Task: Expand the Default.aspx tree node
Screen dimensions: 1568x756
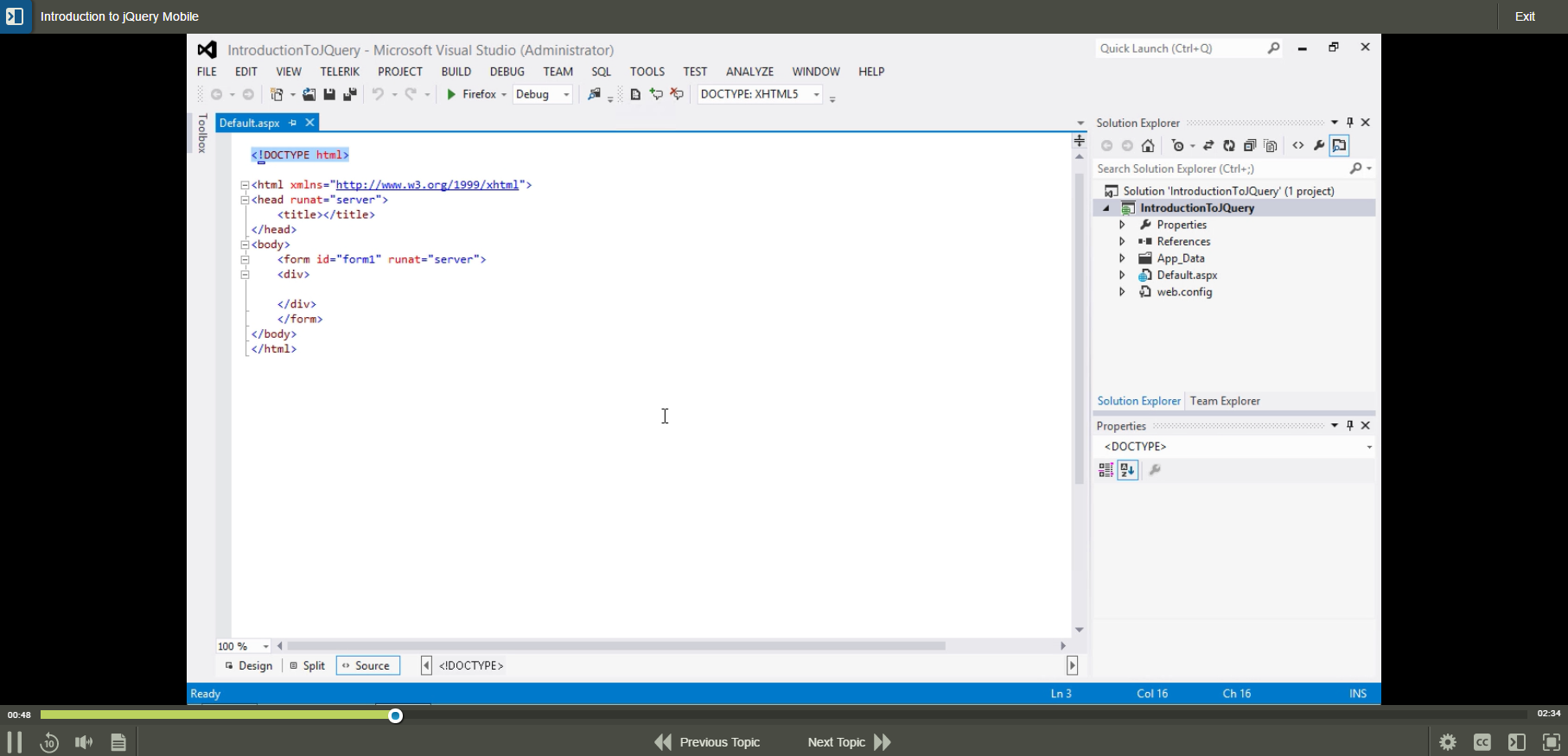Action: (x=1122, y=275)
